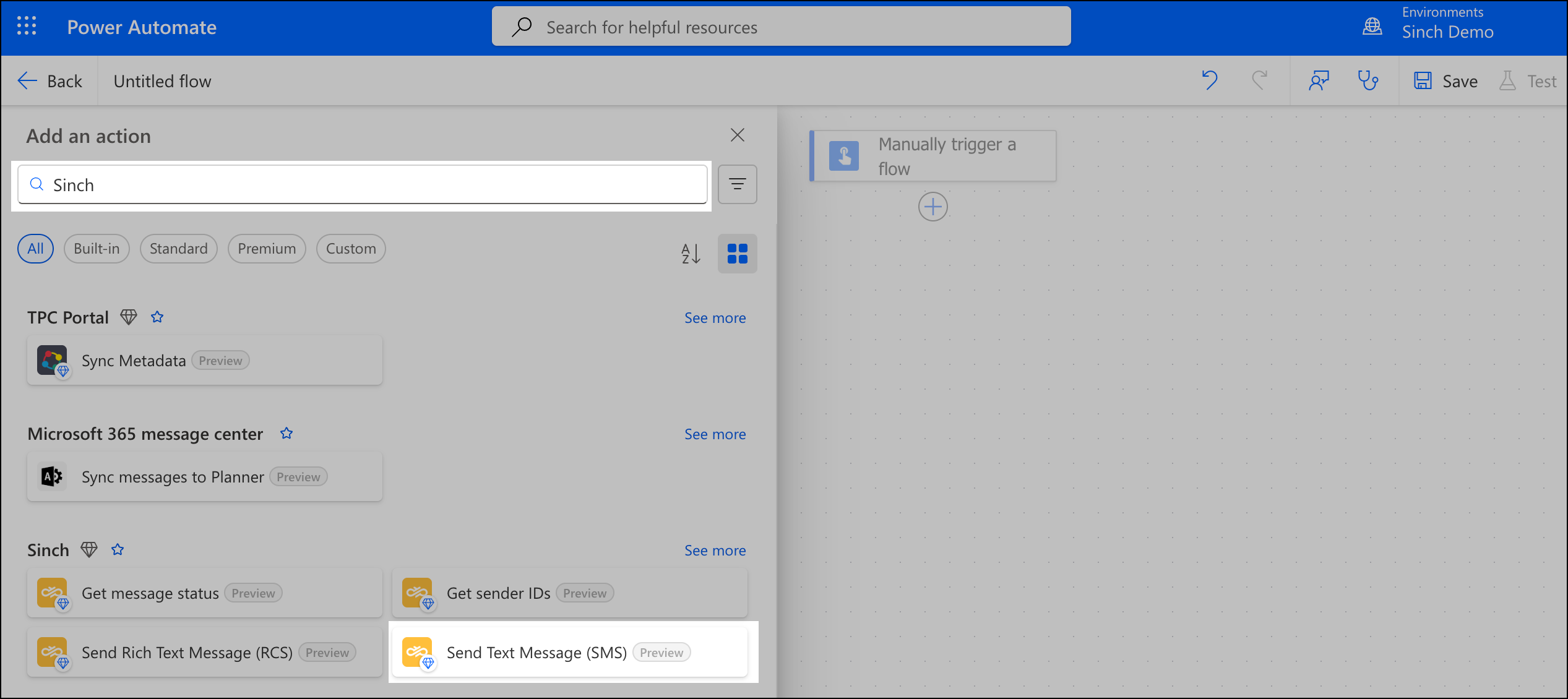The image size is (1568, 699).
Task: Sort actions alphabetically A to Z
Action: tap(691, 254)
